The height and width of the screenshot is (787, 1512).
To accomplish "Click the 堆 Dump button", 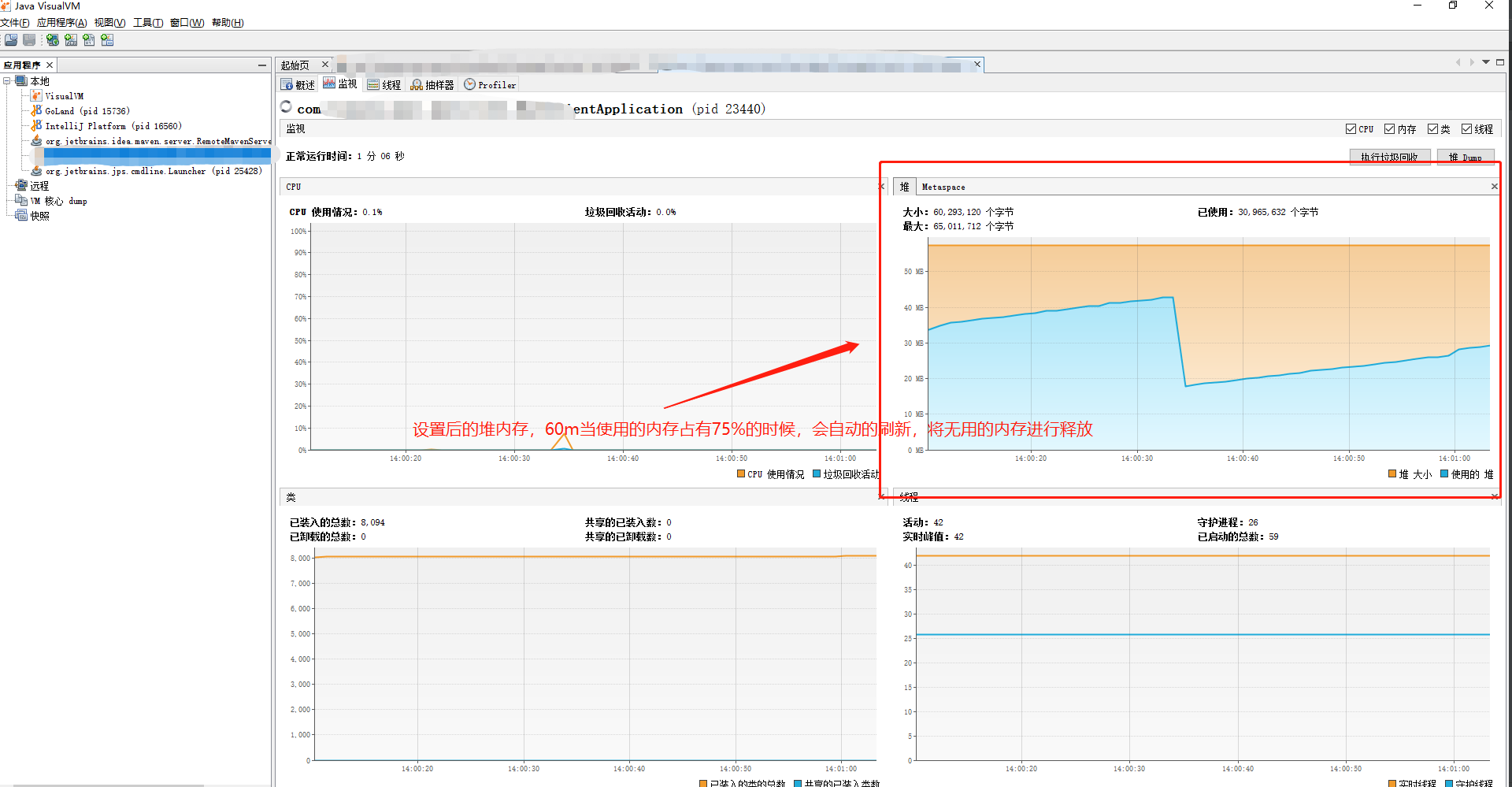I will tap(1466, 157).
